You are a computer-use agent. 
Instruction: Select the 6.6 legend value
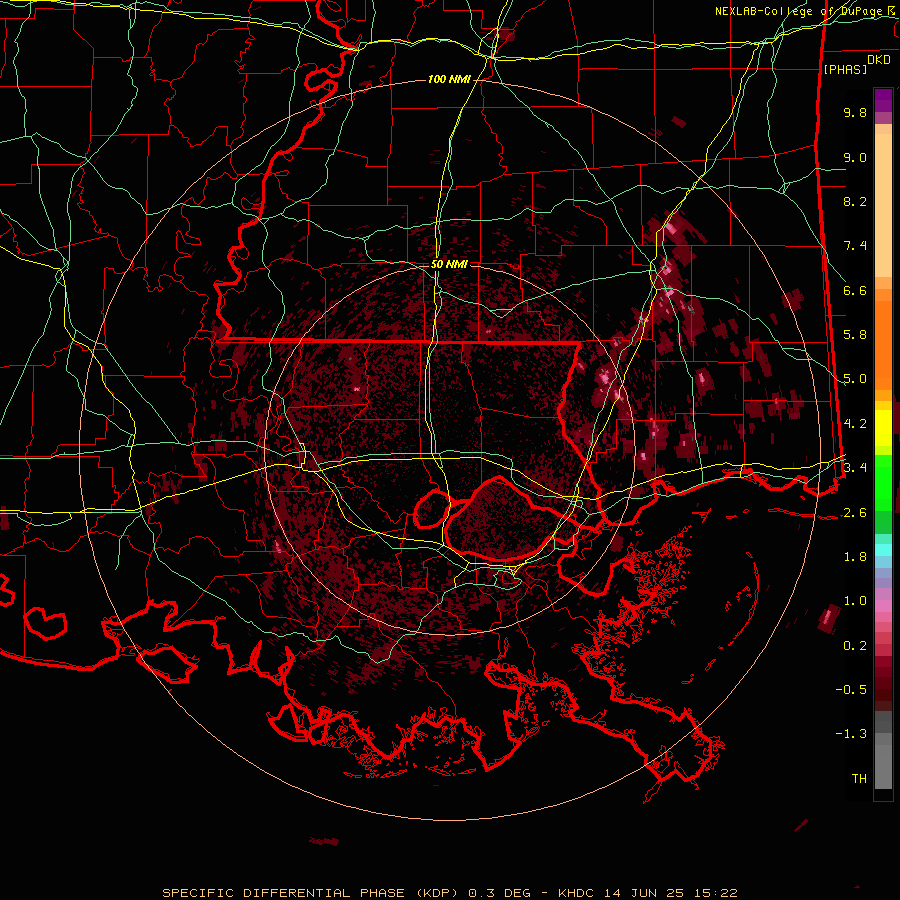point(855,290)
